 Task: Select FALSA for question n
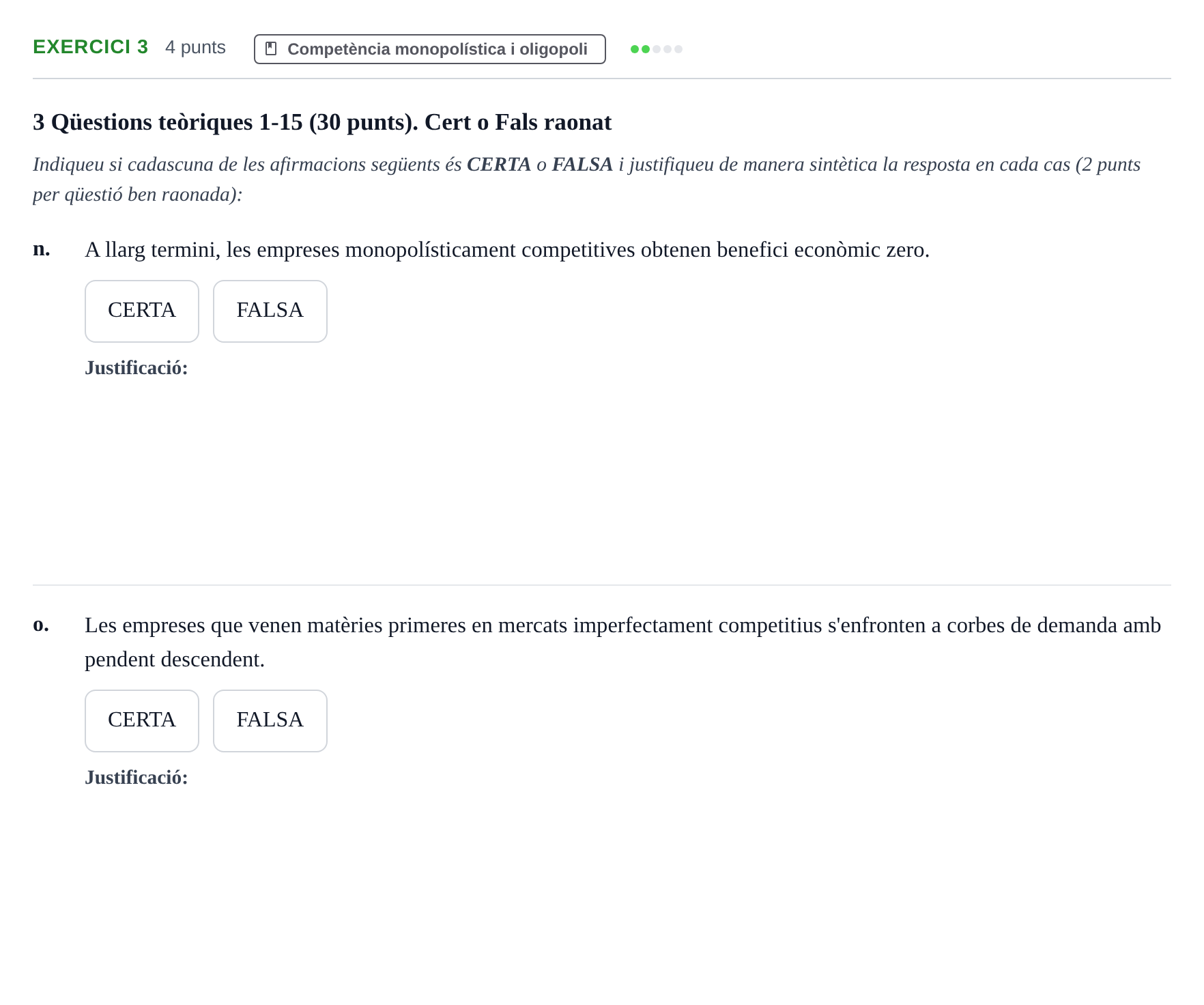click(270, 311)
